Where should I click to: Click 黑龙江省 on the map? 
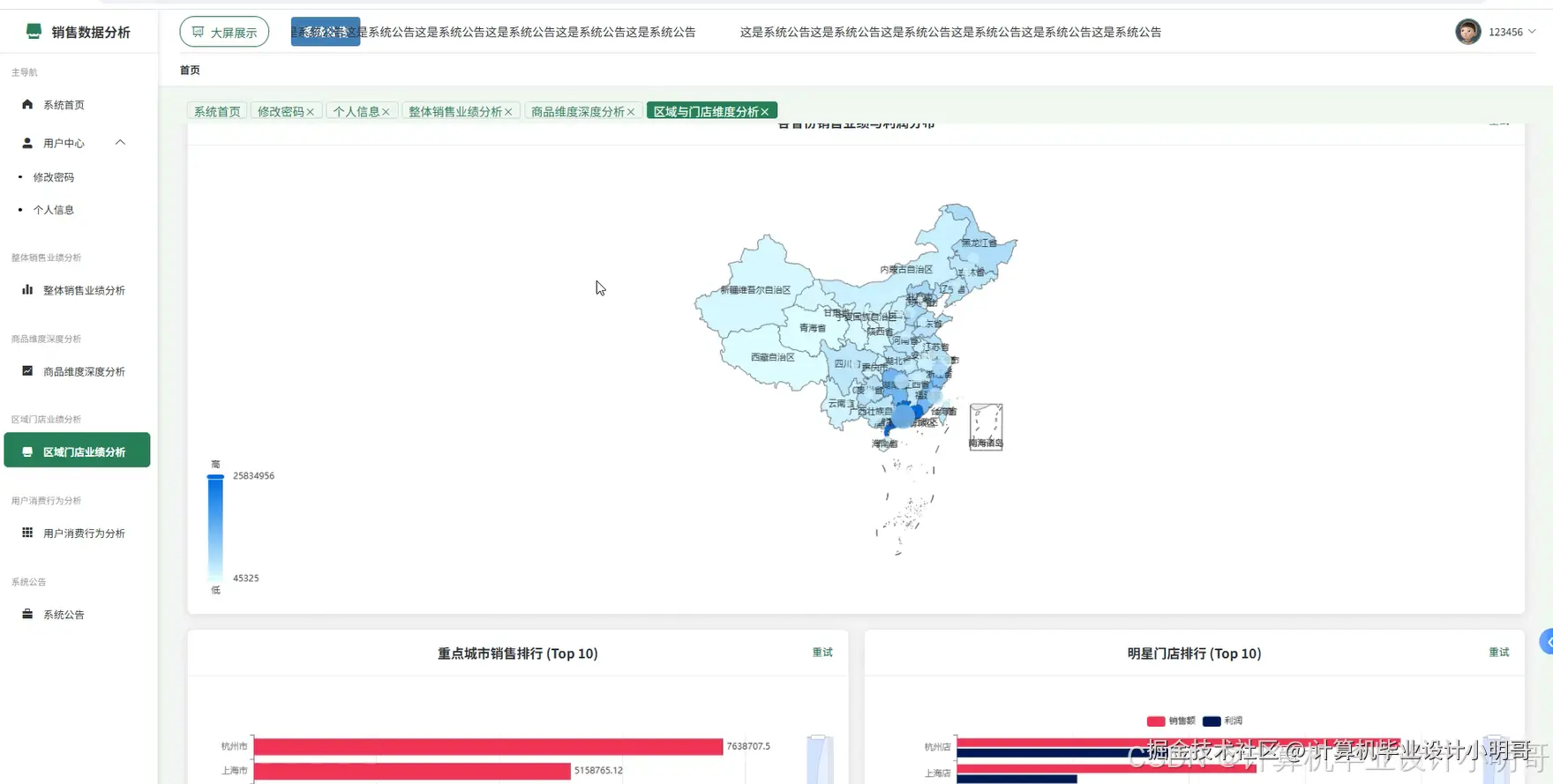point(979,243)
